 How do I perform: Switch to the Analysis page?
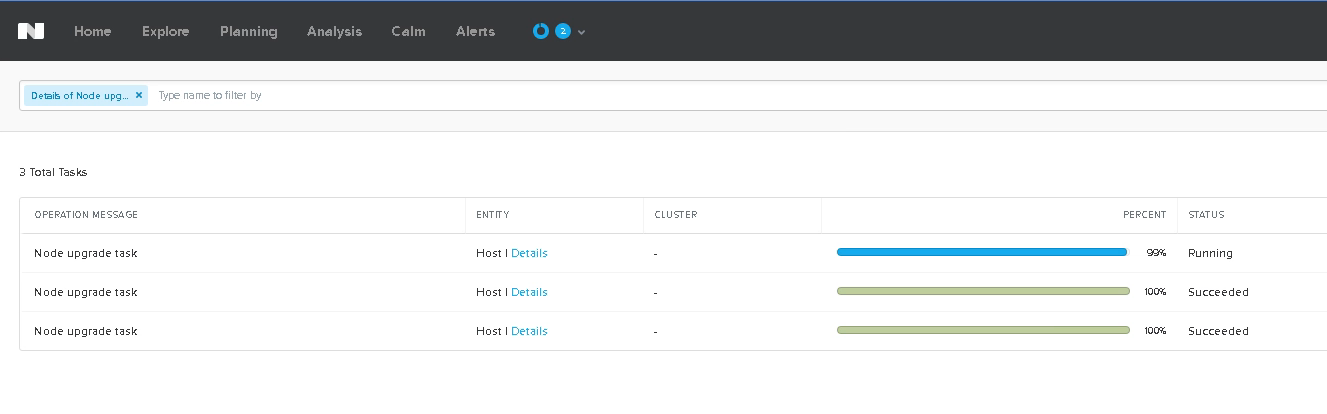click(335, 31)
